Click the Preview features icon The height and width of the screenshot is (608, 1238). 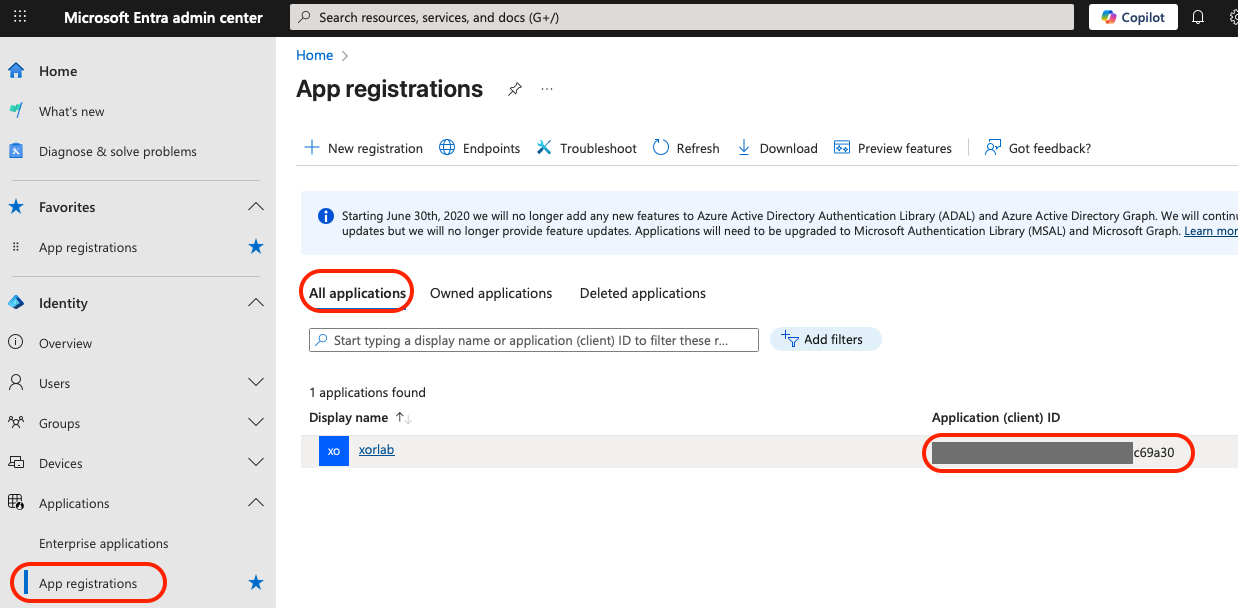coord(842,148)
